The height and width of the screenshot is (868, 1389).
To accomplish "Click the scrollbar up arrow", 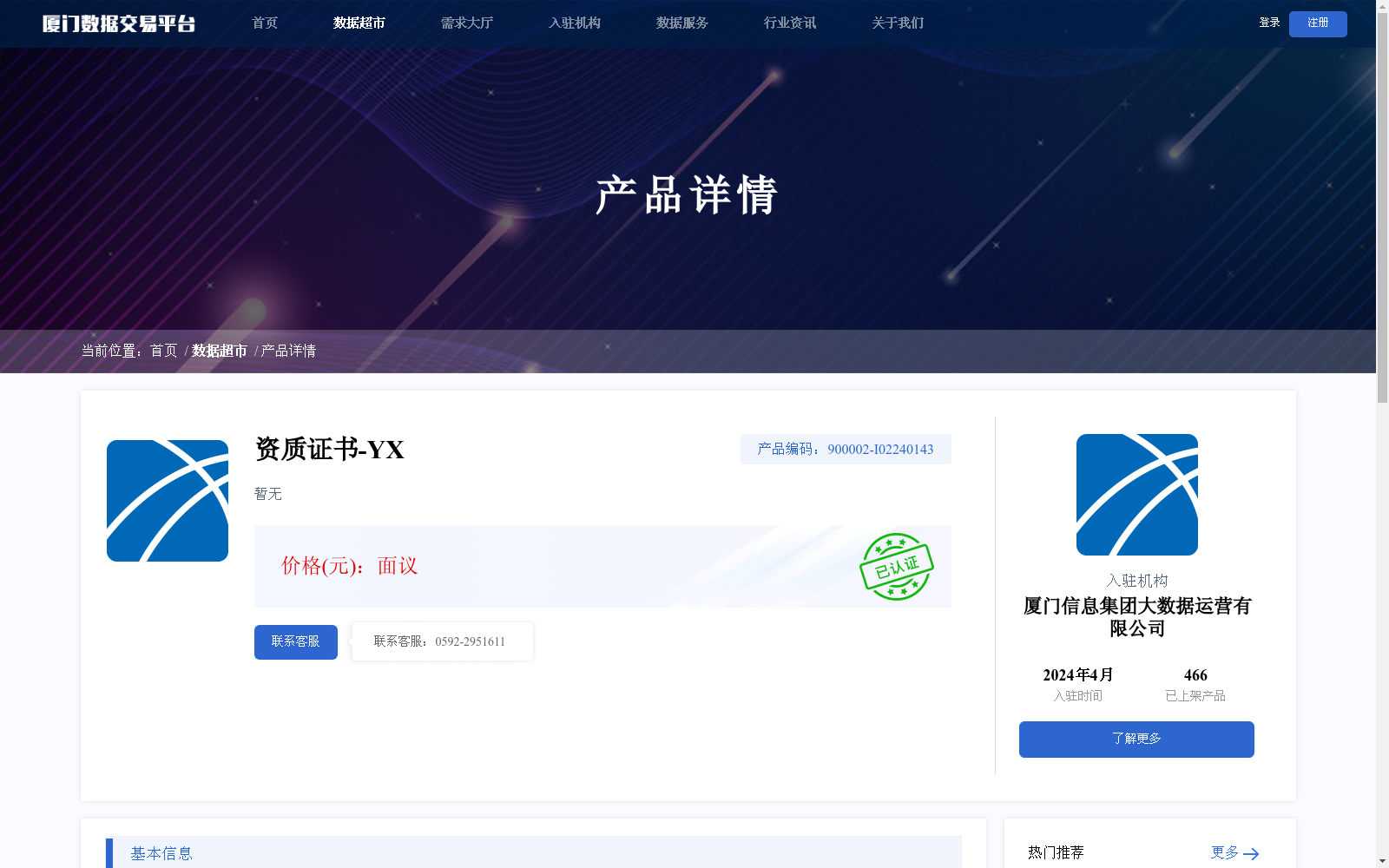I will [x=1382, y=6].
